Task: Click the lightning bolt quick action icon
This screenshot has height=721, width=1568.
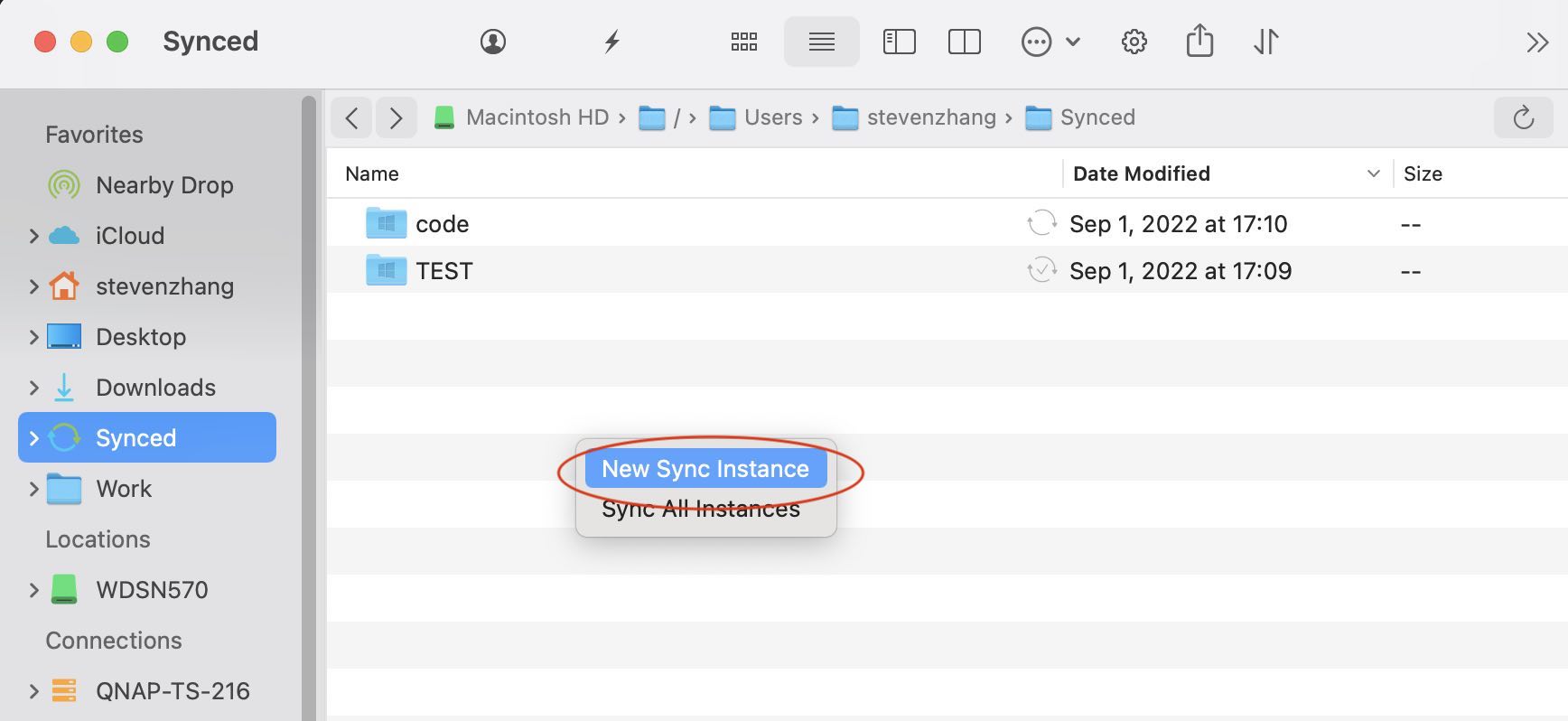Action: pos(612,42)
